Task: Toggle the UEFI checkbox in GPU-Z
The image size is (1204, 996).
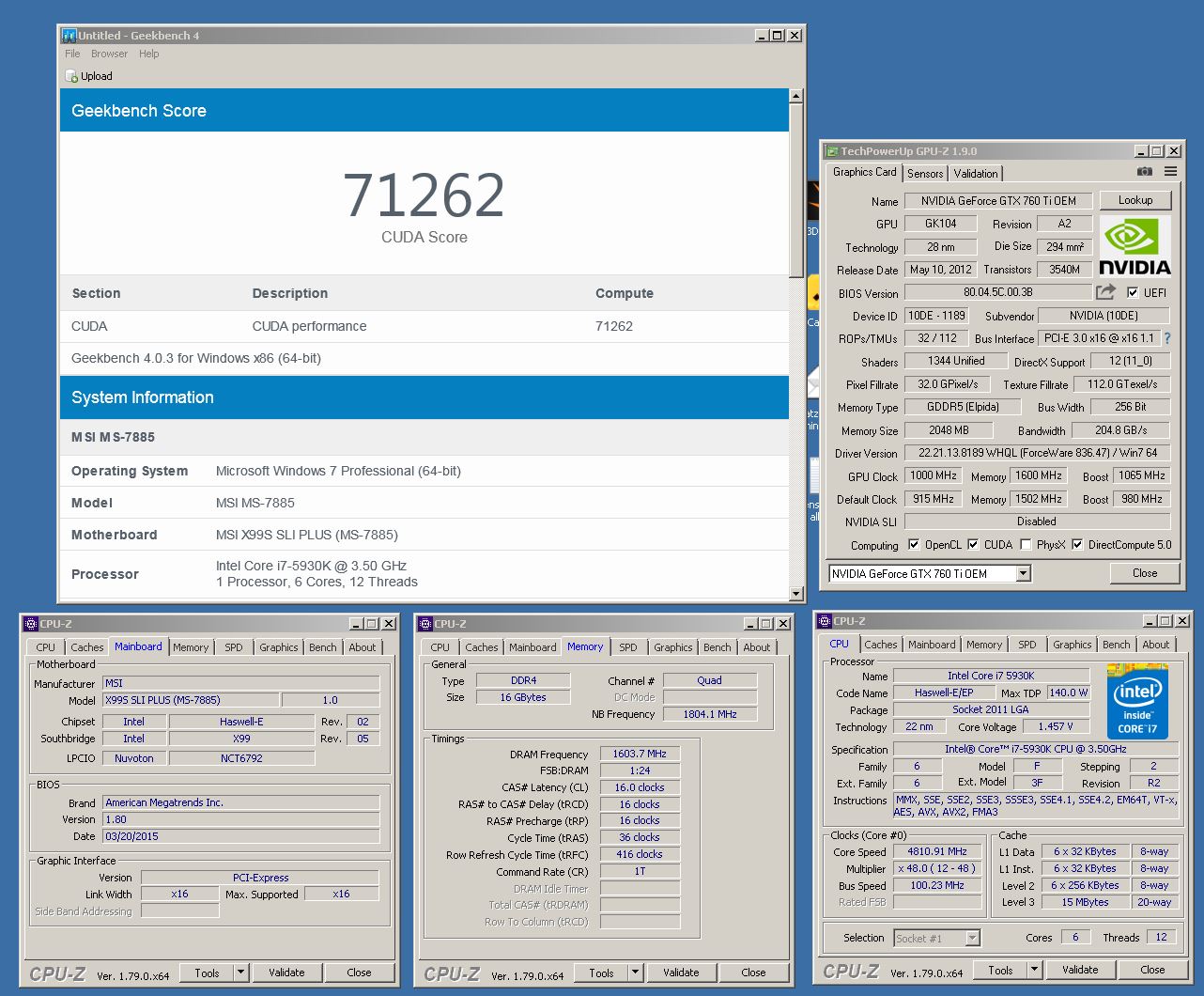Action: [x=1133, y=292]
